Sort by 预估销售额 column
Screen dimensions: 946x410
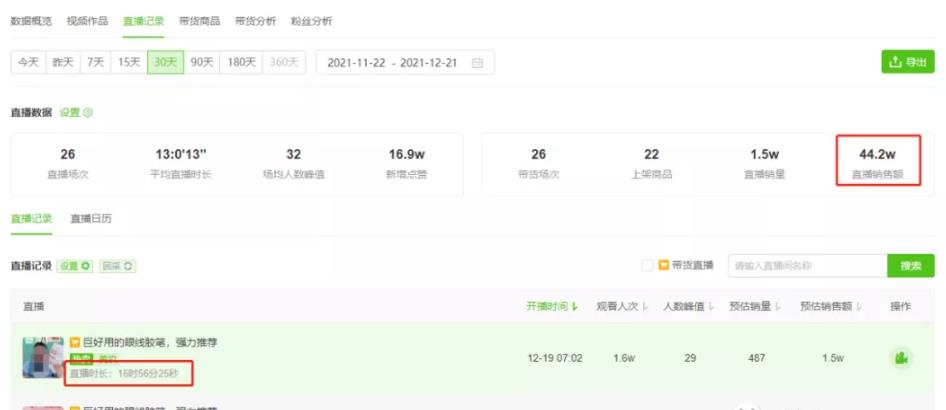point(830,306)
